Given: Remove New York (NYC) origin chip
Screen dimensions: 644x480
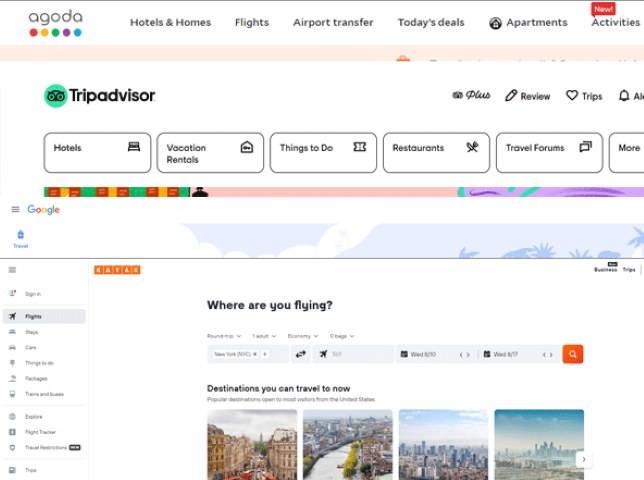Looking at the screenshot, I should 255,354.
